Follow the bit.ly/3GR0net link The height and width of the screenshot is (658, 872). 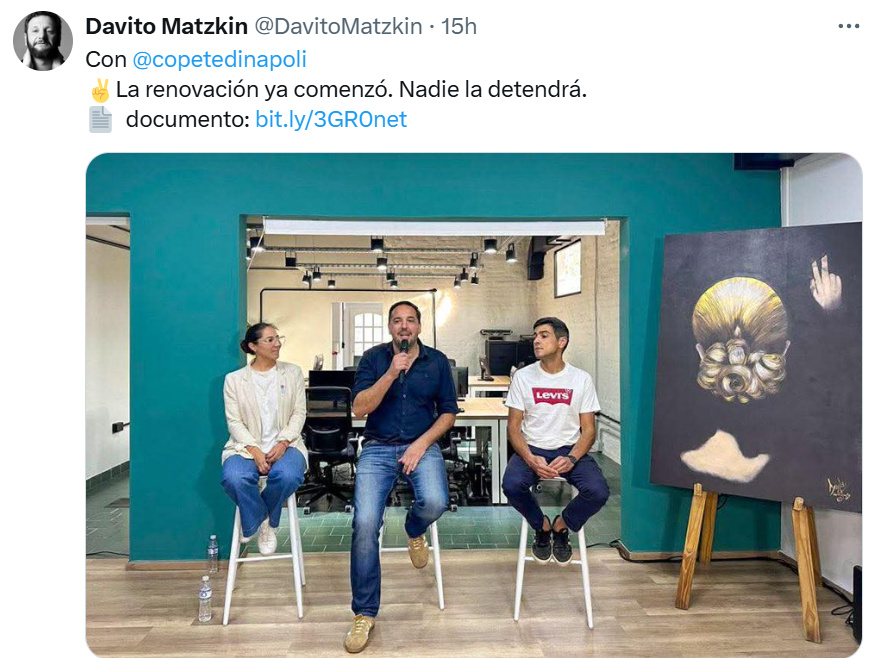[x=331, y=119]
